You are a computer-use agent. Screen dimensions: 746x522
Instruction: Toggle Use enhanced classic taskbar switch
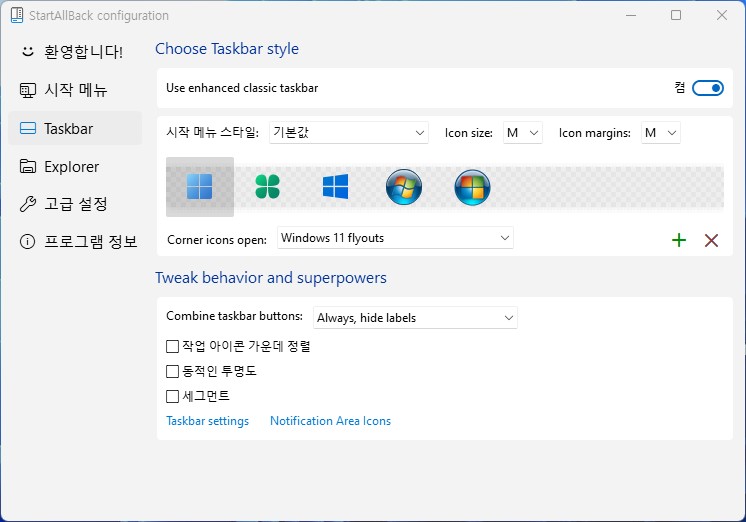(707, 88)
